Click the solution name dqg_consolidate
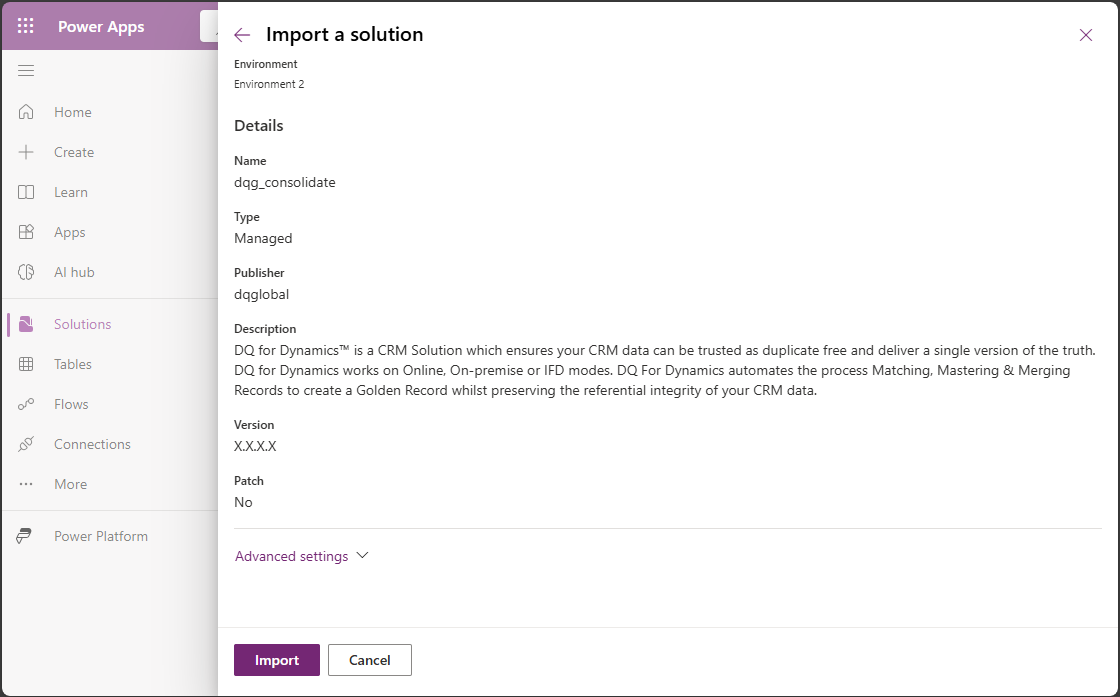This screenshot has height=697, width=1120. [x=285, y=182]
